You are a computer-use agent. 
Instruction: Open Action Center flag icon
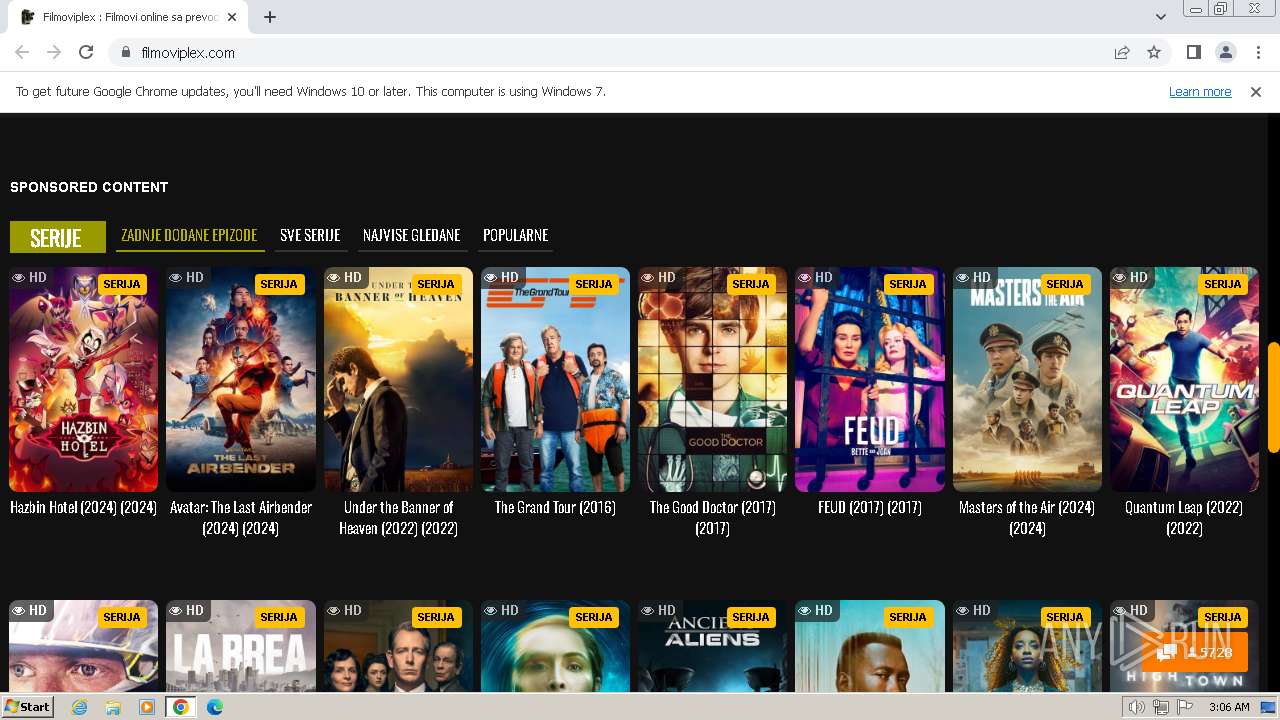tap(1185, 707)
